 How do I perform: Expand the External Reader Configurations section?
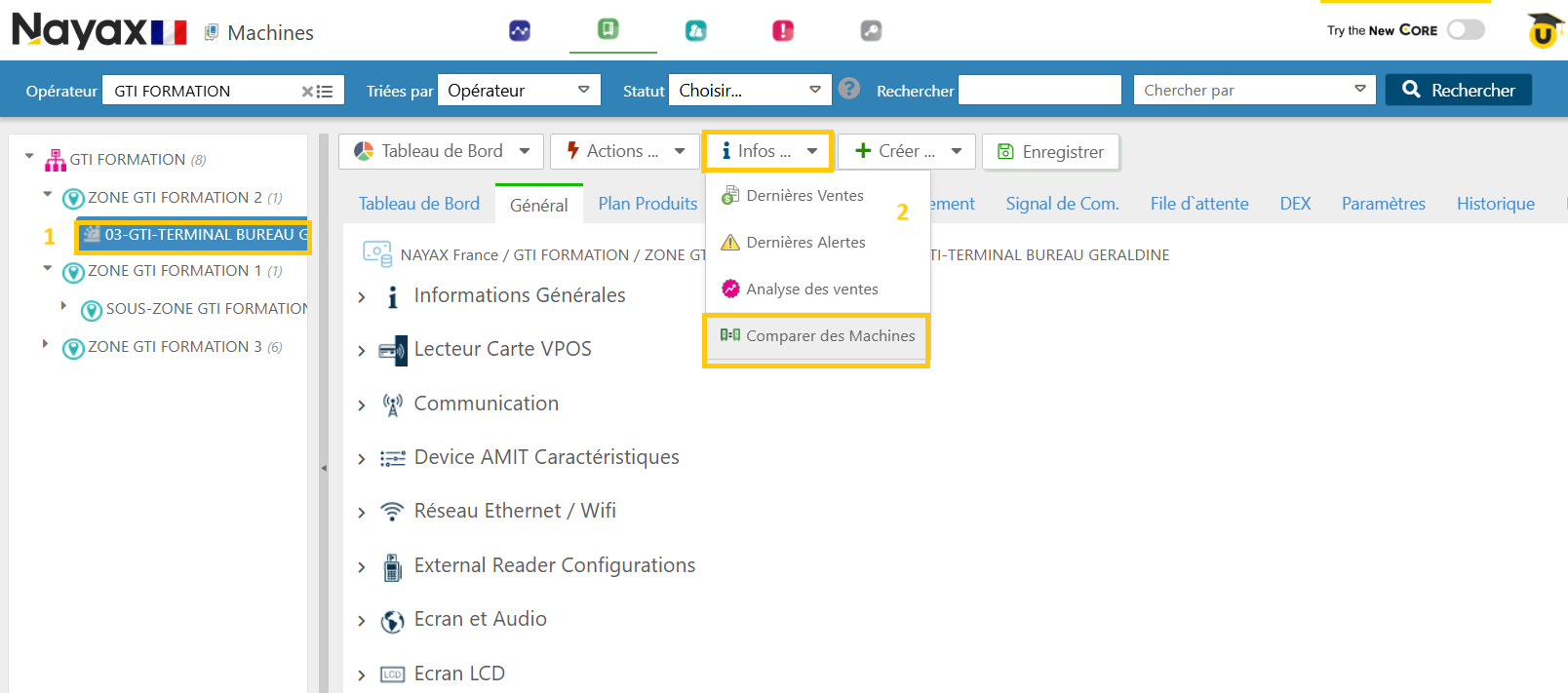click(362, 567)
